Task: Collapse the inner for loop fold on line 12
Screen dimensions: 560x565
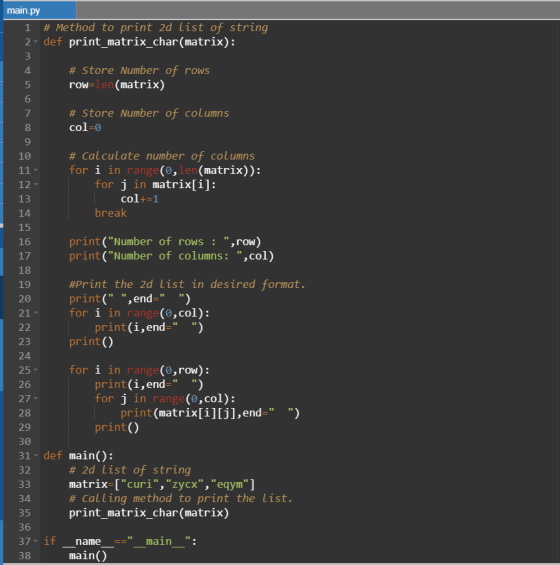Action: point(36,184)
